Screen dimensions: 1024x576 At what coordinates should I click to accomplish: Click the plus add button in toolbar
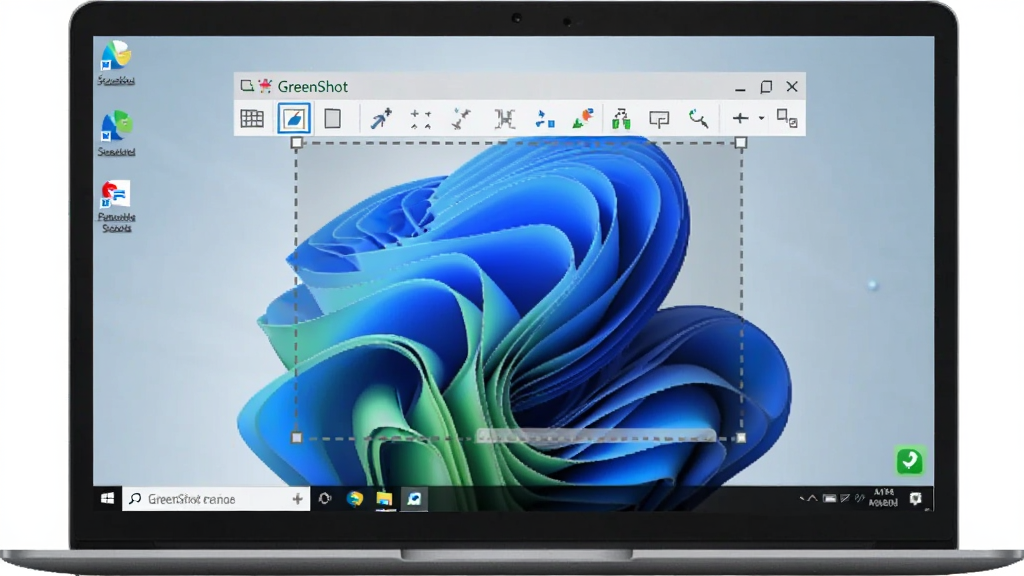[x=740, y=118]
